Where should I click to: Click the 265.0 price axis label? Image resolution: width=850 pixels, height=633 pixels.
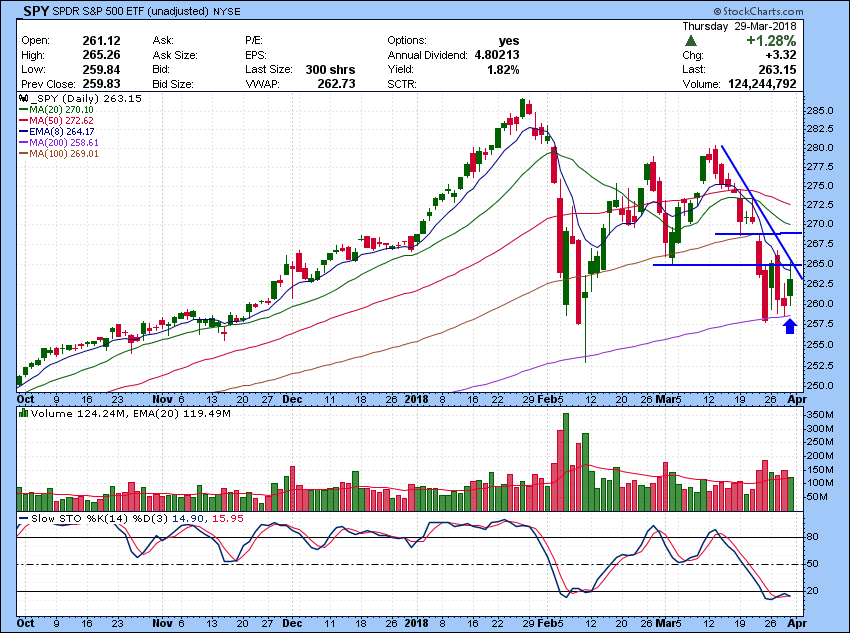pyautogui.click(x=820, y=263)
